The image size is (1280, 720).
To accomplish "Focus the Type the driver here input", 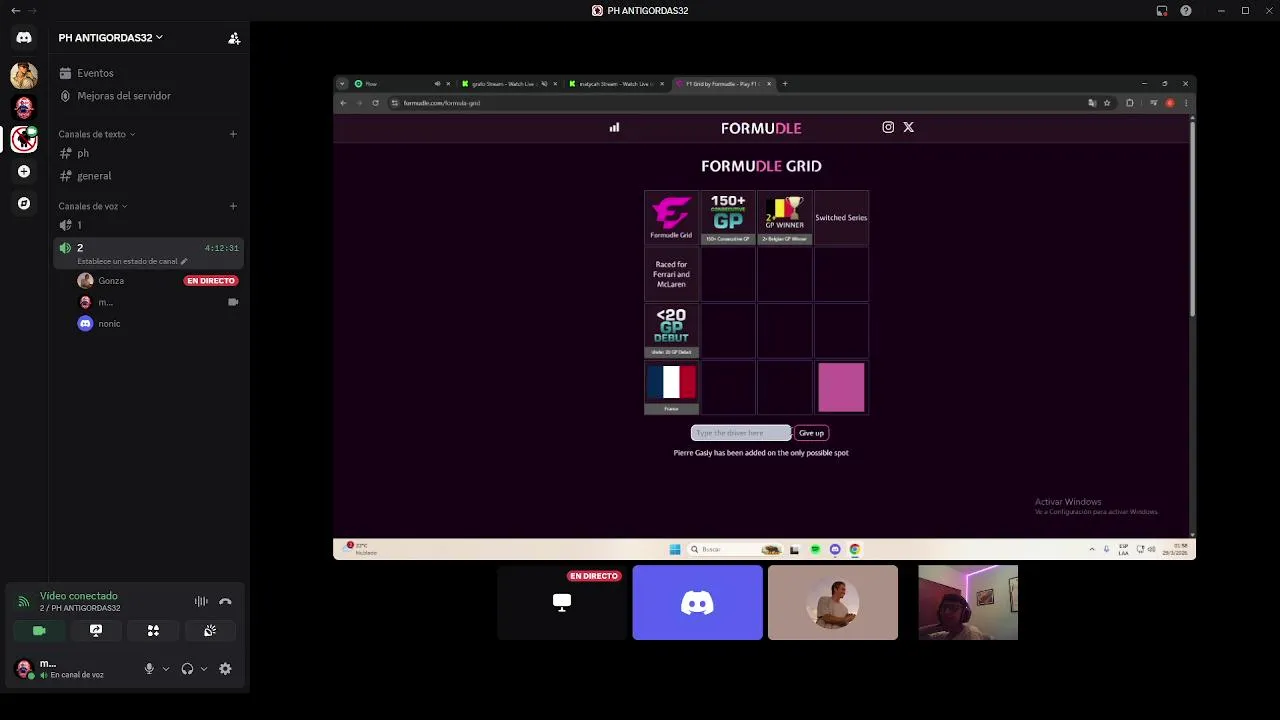I will click(741, 433).
